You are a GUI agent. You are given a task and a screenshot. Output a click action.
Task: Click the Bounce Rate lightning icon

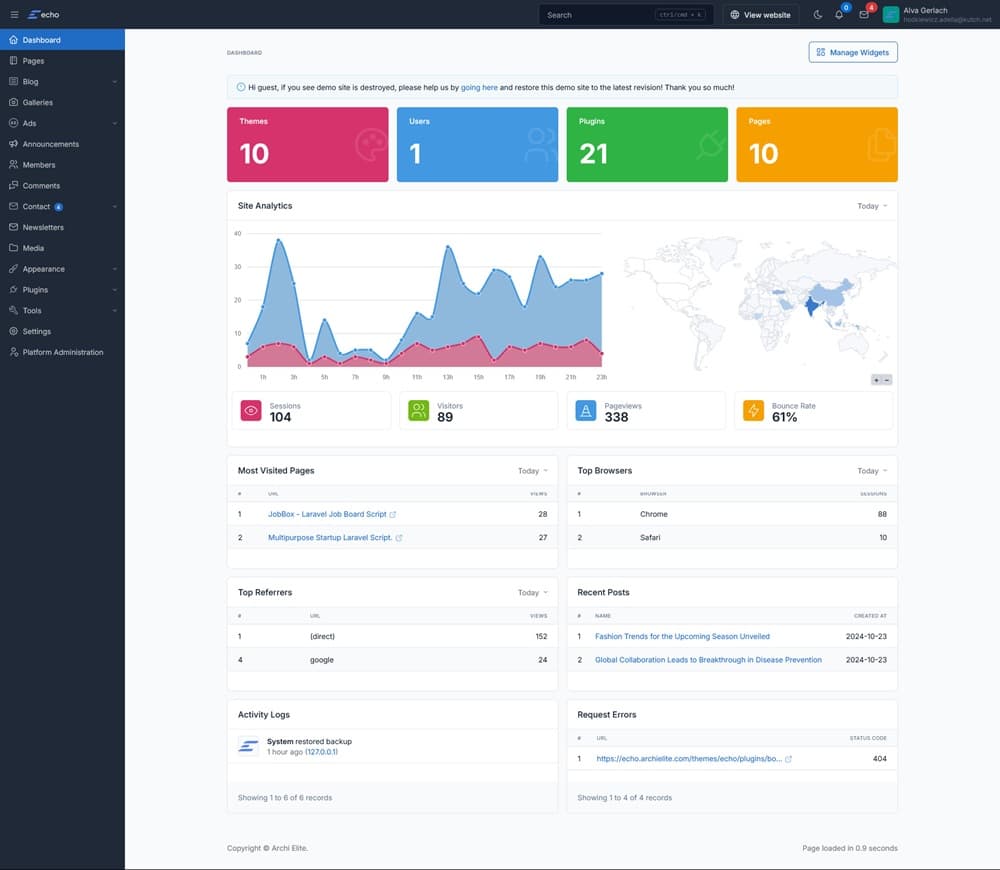[x=753, y=411]
